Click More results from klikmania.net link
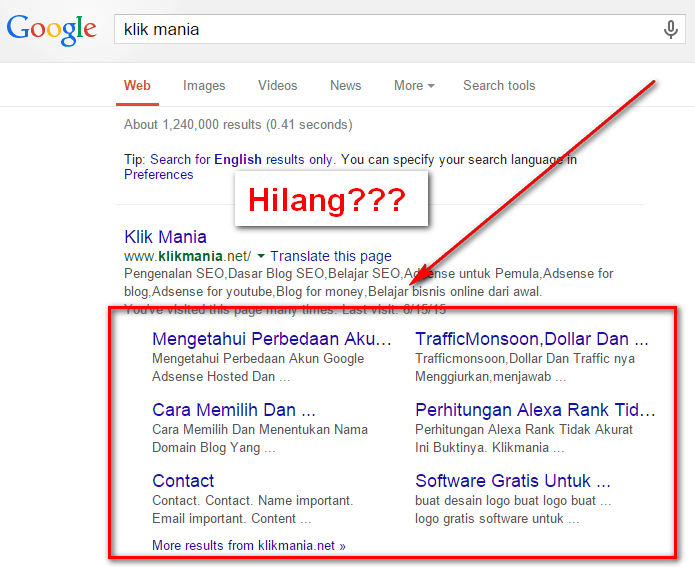The width and height of the screenshot is (695, 567). [249, 545]
